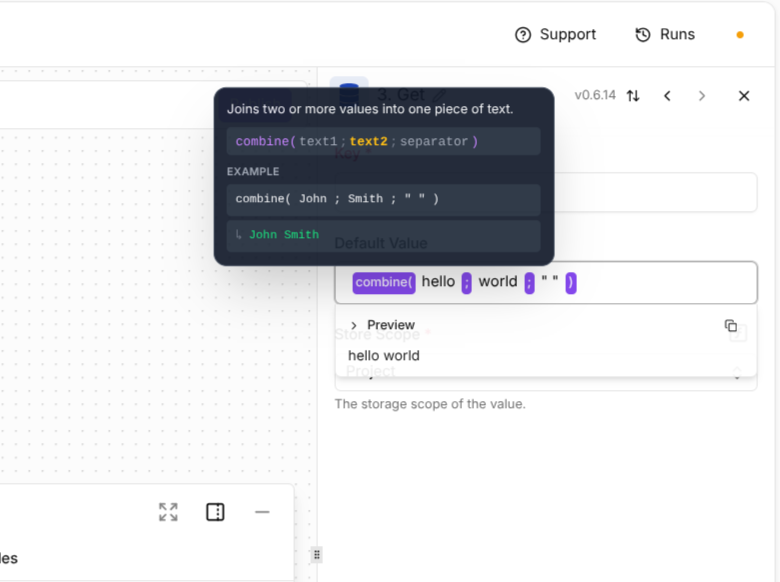Screen dimensions: 780x582
Task: Click the word hello in the expression
Action: 438,282
